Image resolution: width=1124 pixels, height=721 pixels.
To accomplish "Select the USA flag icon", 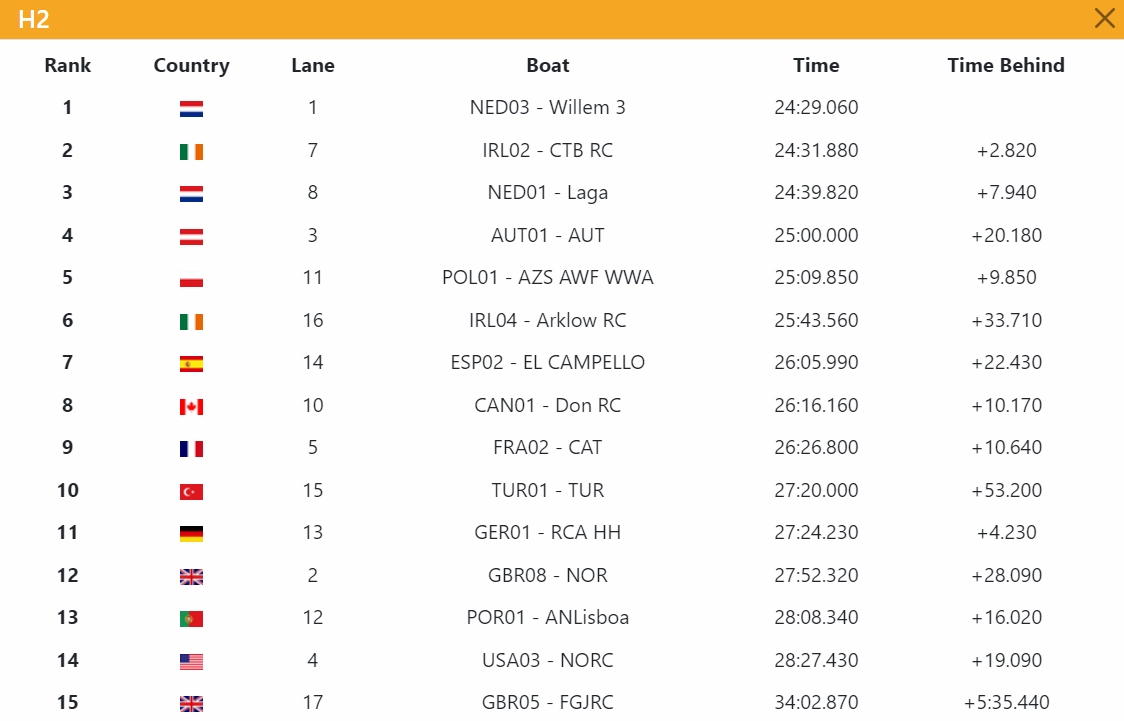I will point(191,662).
